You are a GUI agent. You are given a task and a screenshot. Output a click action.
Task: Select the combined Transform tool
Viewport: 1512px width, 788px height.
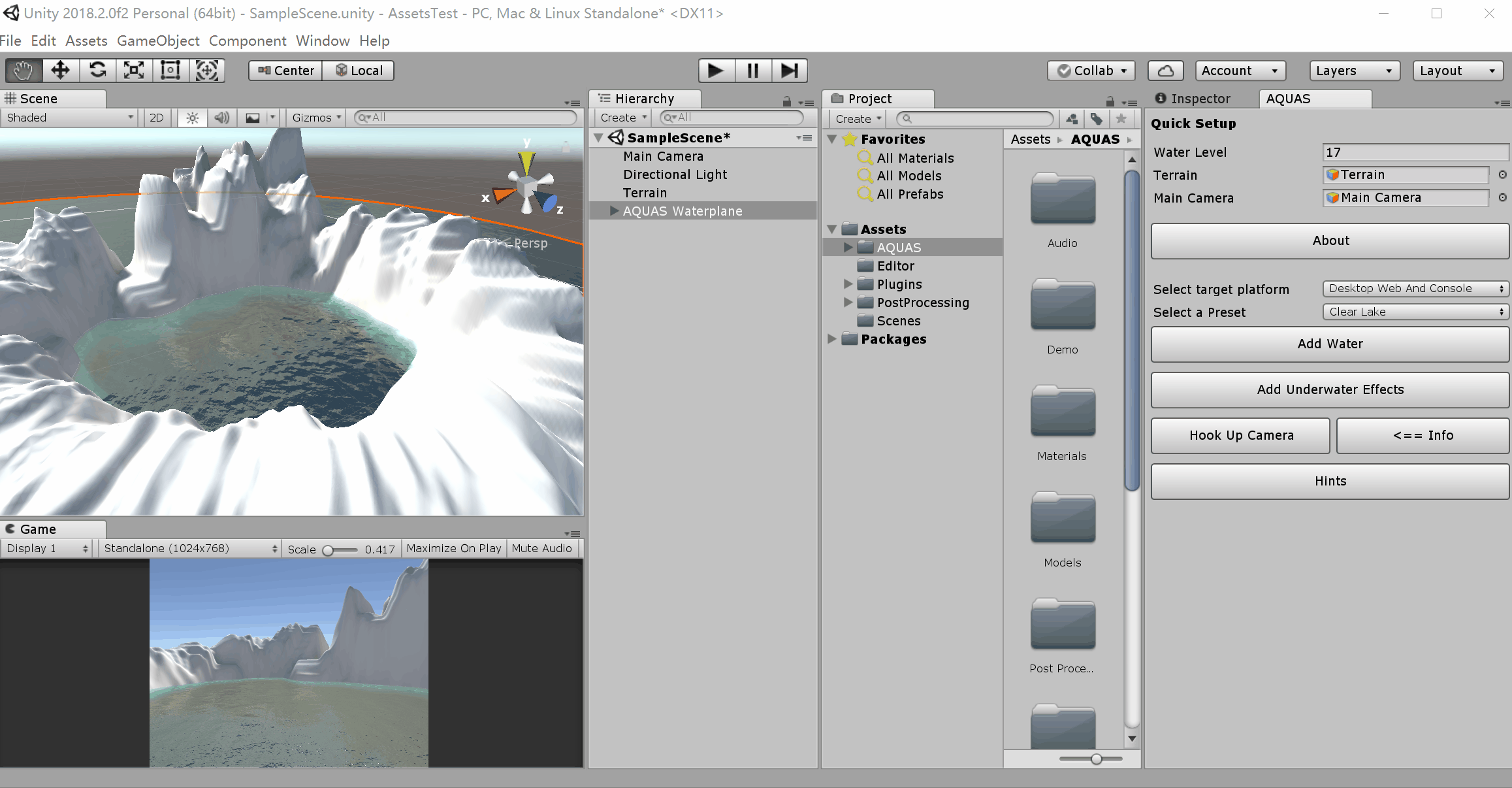tap(207, 71)
